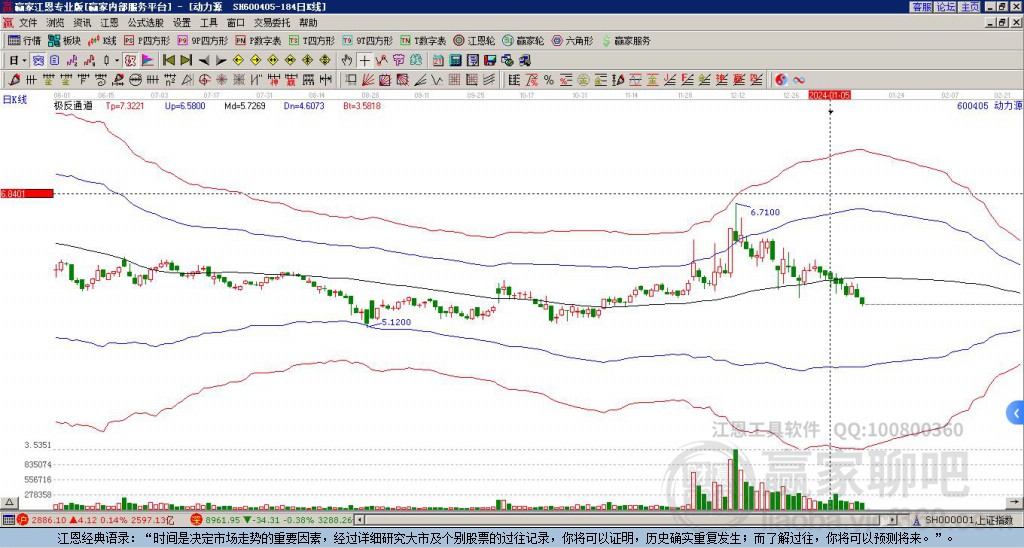1024x548 pixels.
Task: Click the 8961.95 index value in the status bar
Action: 223,520
